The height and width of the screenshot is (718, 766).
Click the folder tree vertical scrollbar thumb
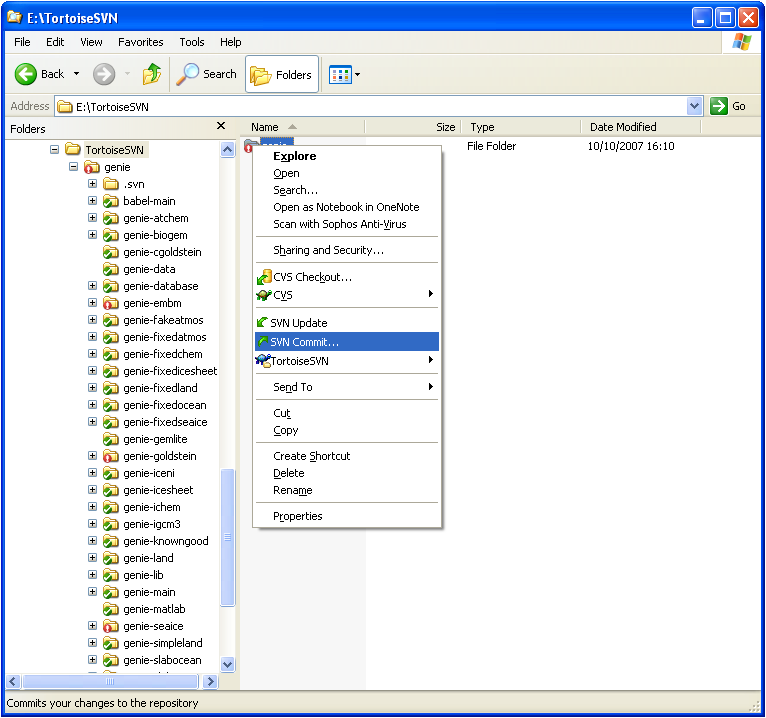(x=227, y=537)
